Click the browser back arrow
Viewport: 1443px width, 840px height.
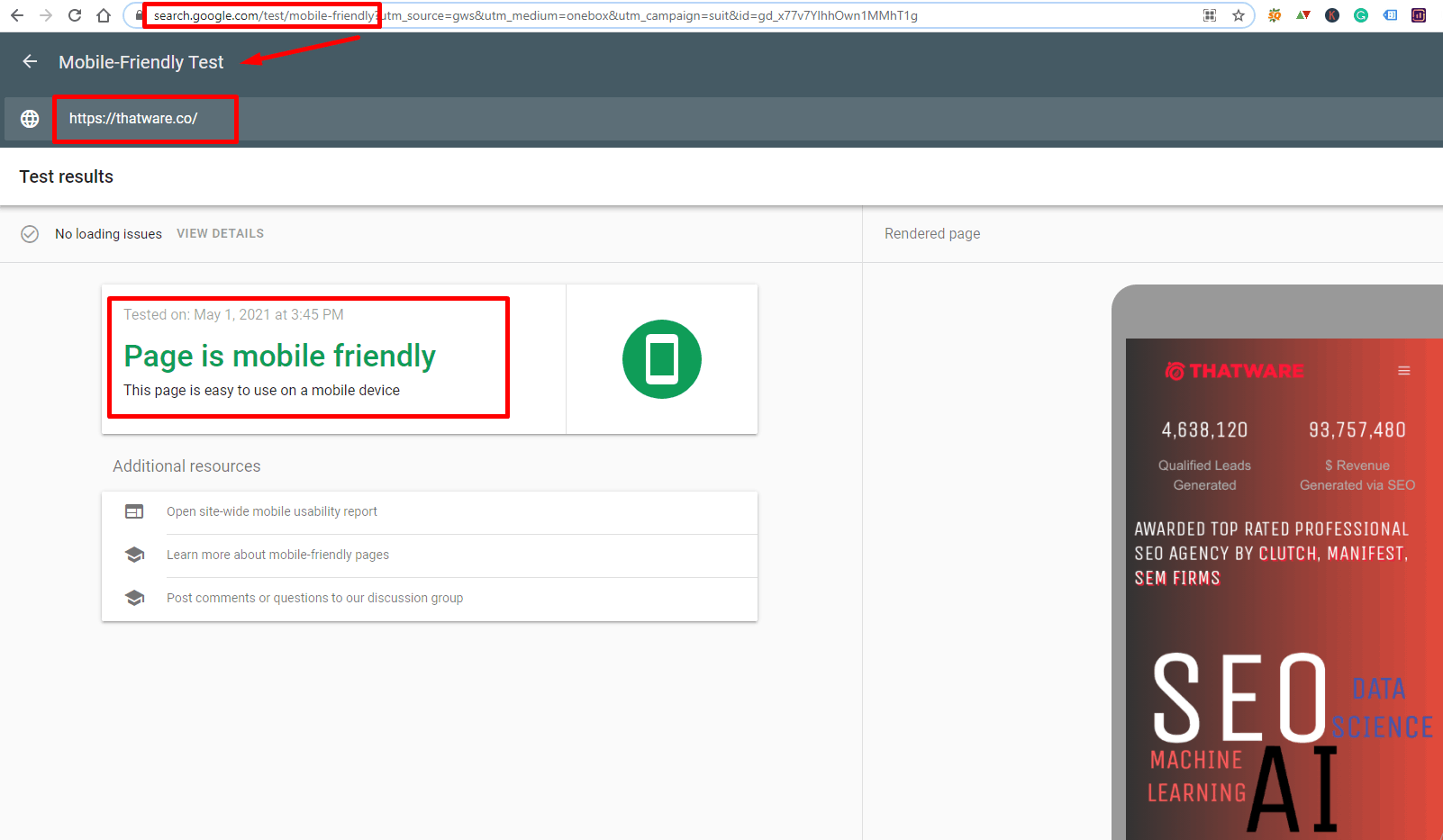(17, 15)
